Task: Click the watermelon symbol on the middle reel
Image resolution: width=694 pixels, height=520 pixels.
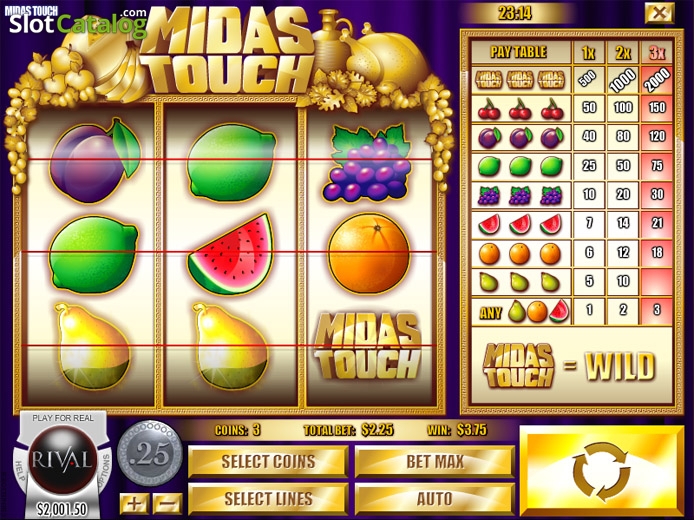Action: pos(231,254)
